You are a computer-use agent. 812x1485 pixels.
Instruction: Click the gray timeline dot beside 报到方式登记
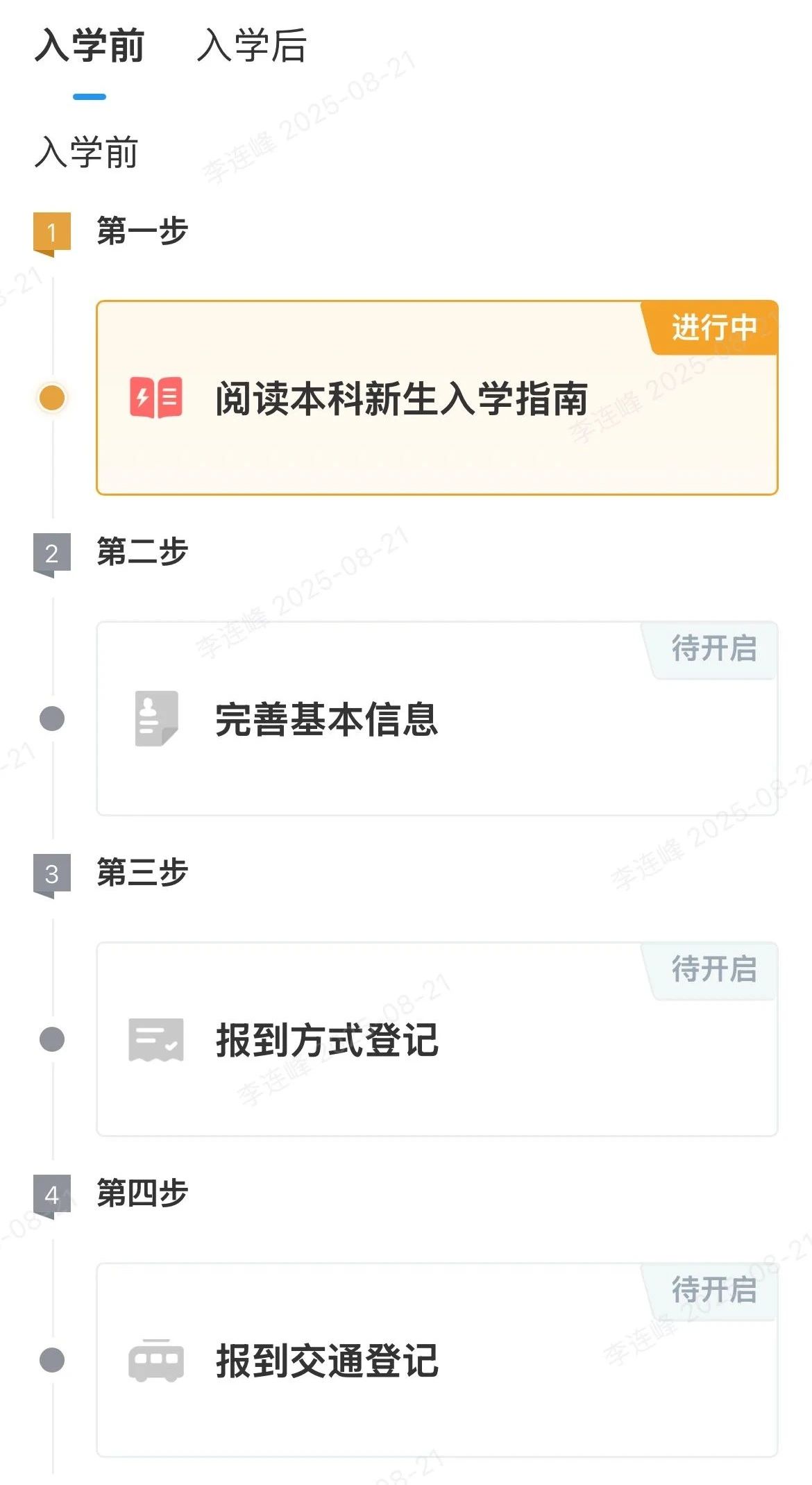coord(52,1039)
